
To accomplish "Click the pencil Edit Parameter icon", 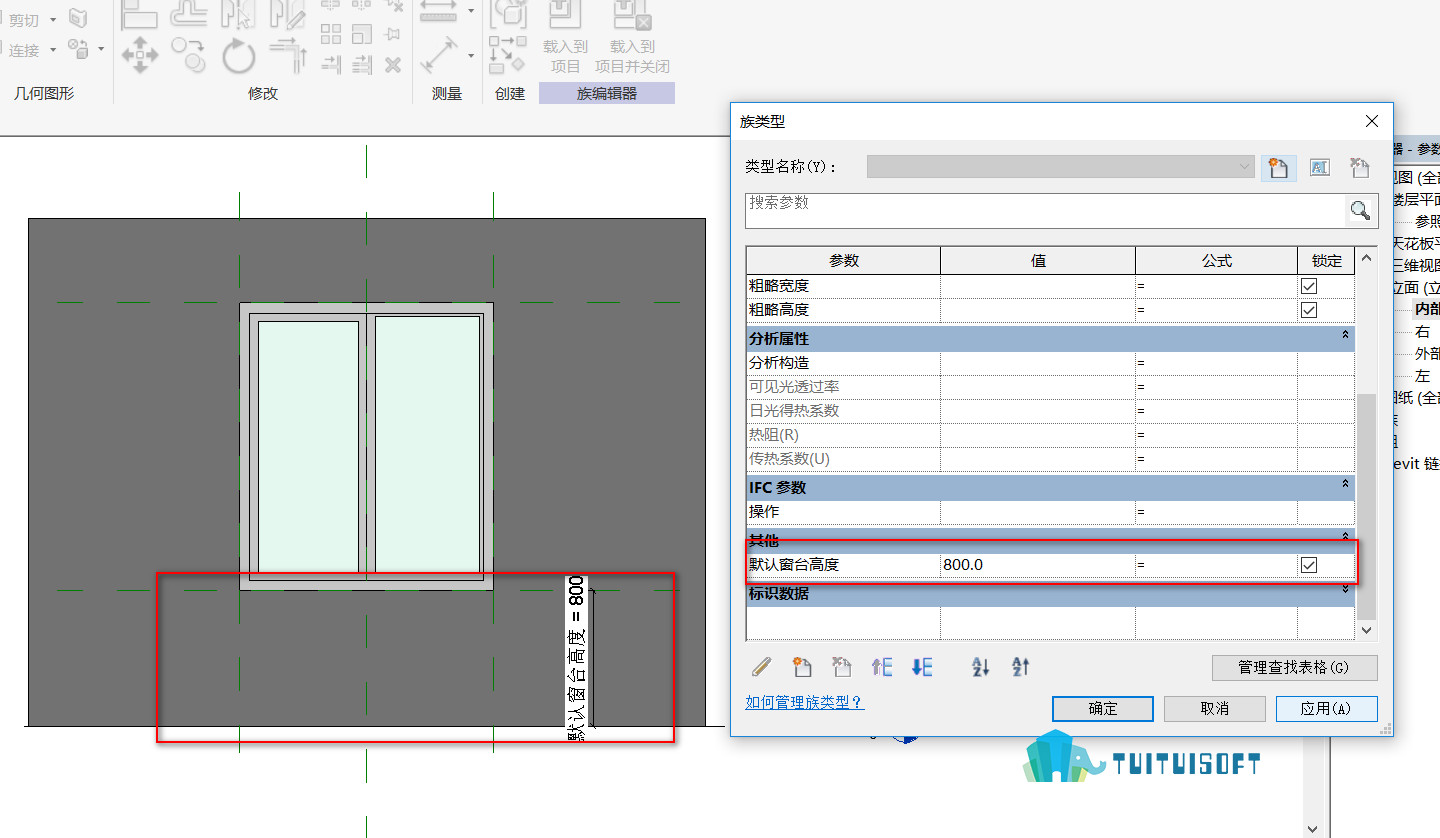I will coord(762,666).
